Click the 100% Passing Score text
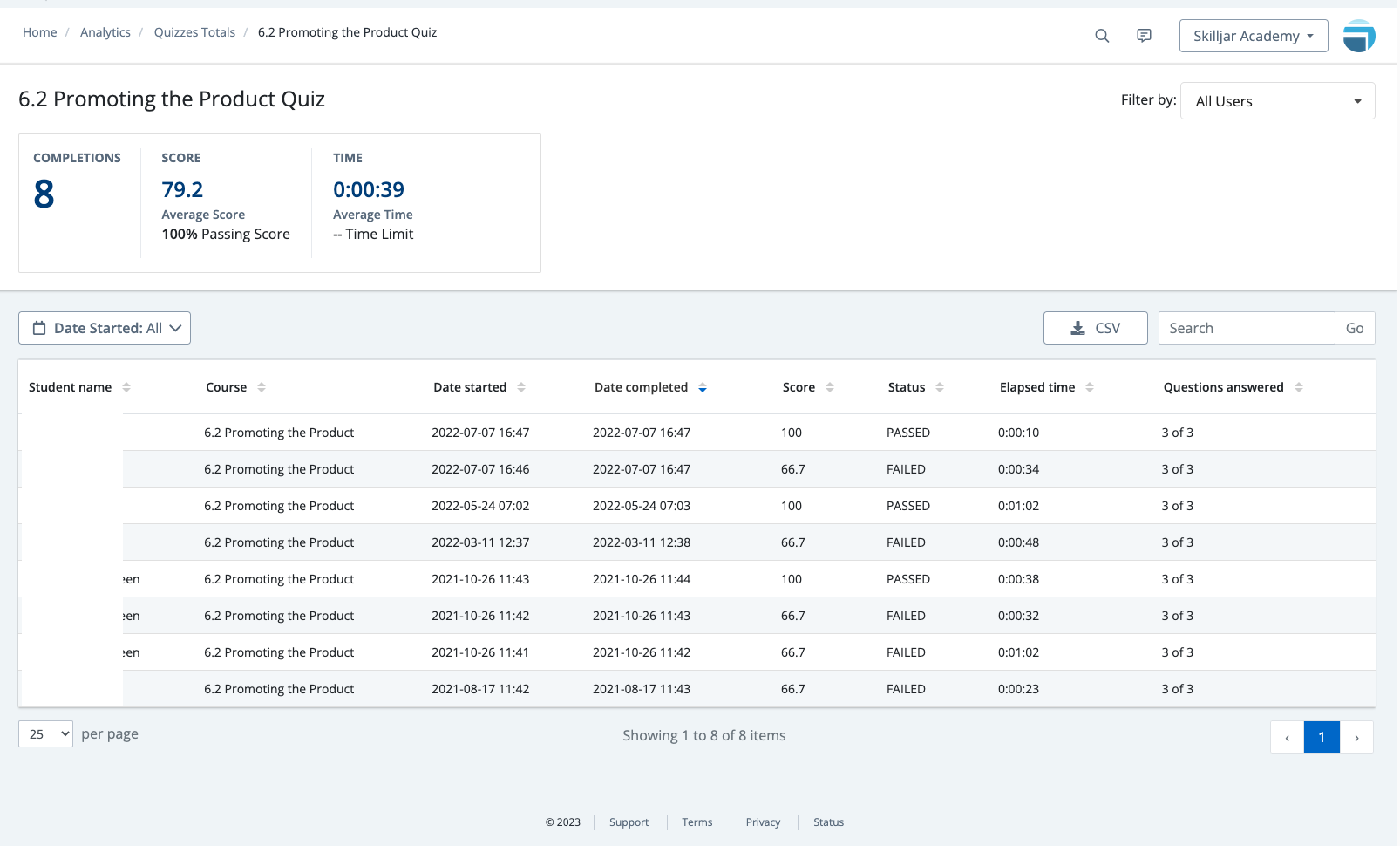 pyautogui.click(x=226, y=234)
